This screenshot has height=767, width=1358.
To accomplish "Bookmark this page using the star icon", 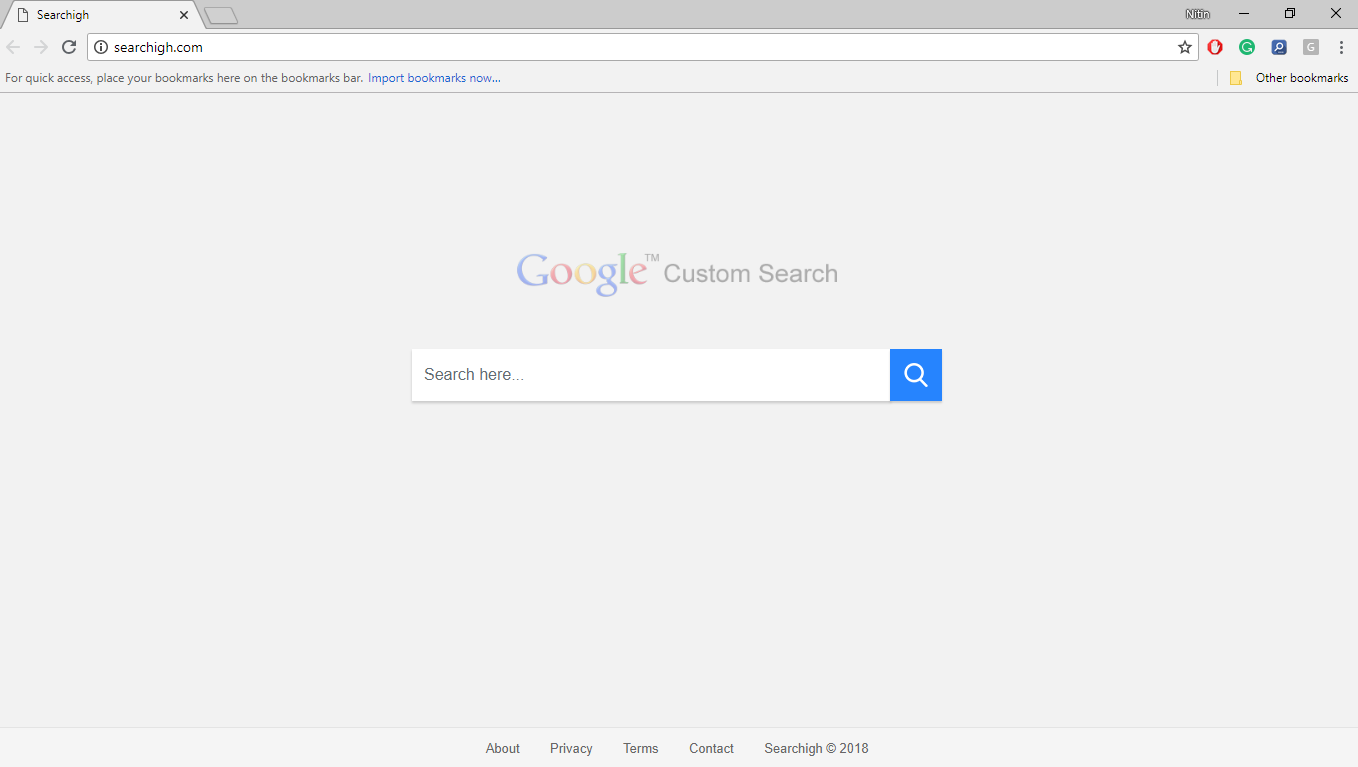I will tap(1184, 46).
